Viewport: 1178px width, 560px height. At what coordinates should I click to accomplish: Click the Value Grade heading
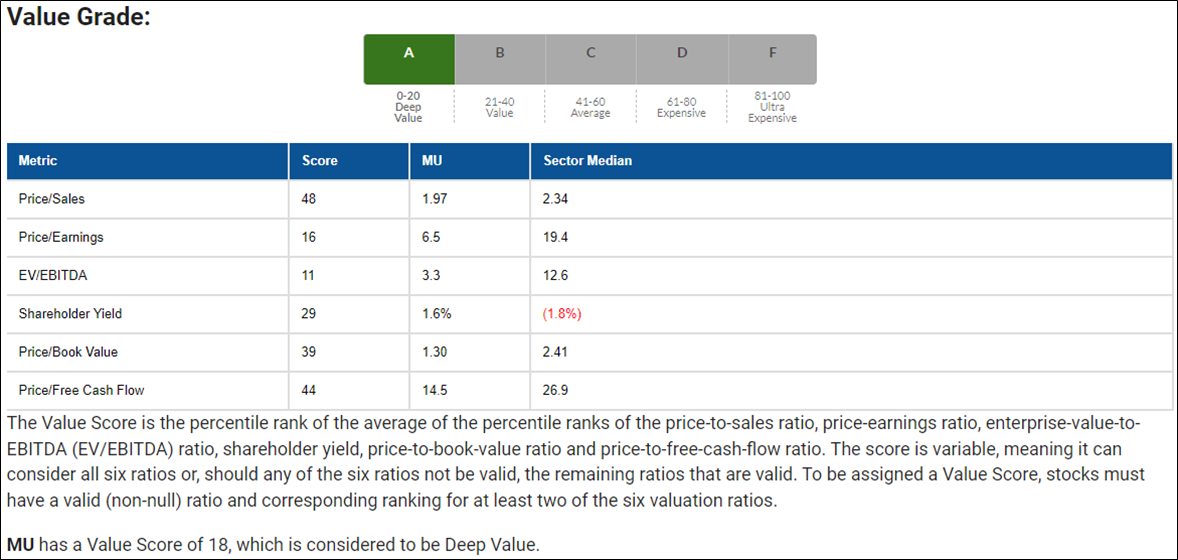[x=79, y=17]
